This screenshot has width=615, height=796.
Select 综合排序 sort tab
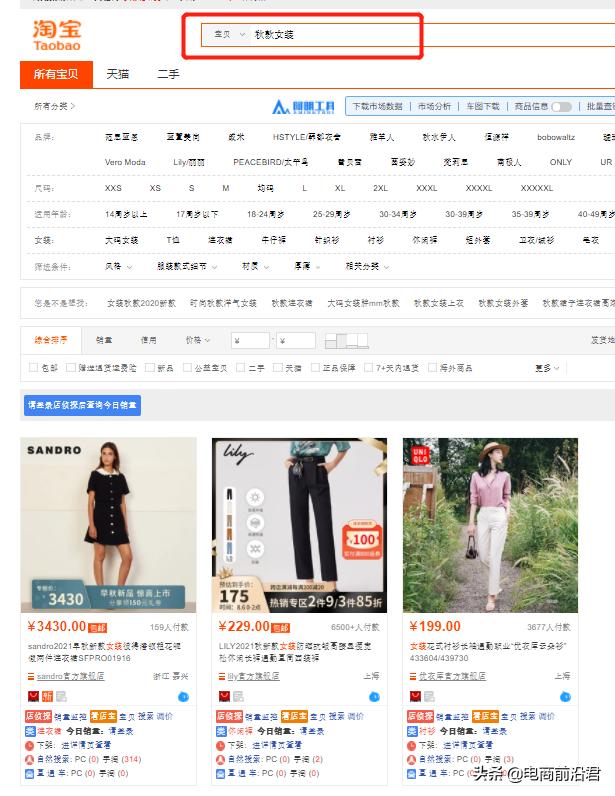(51, 340)
